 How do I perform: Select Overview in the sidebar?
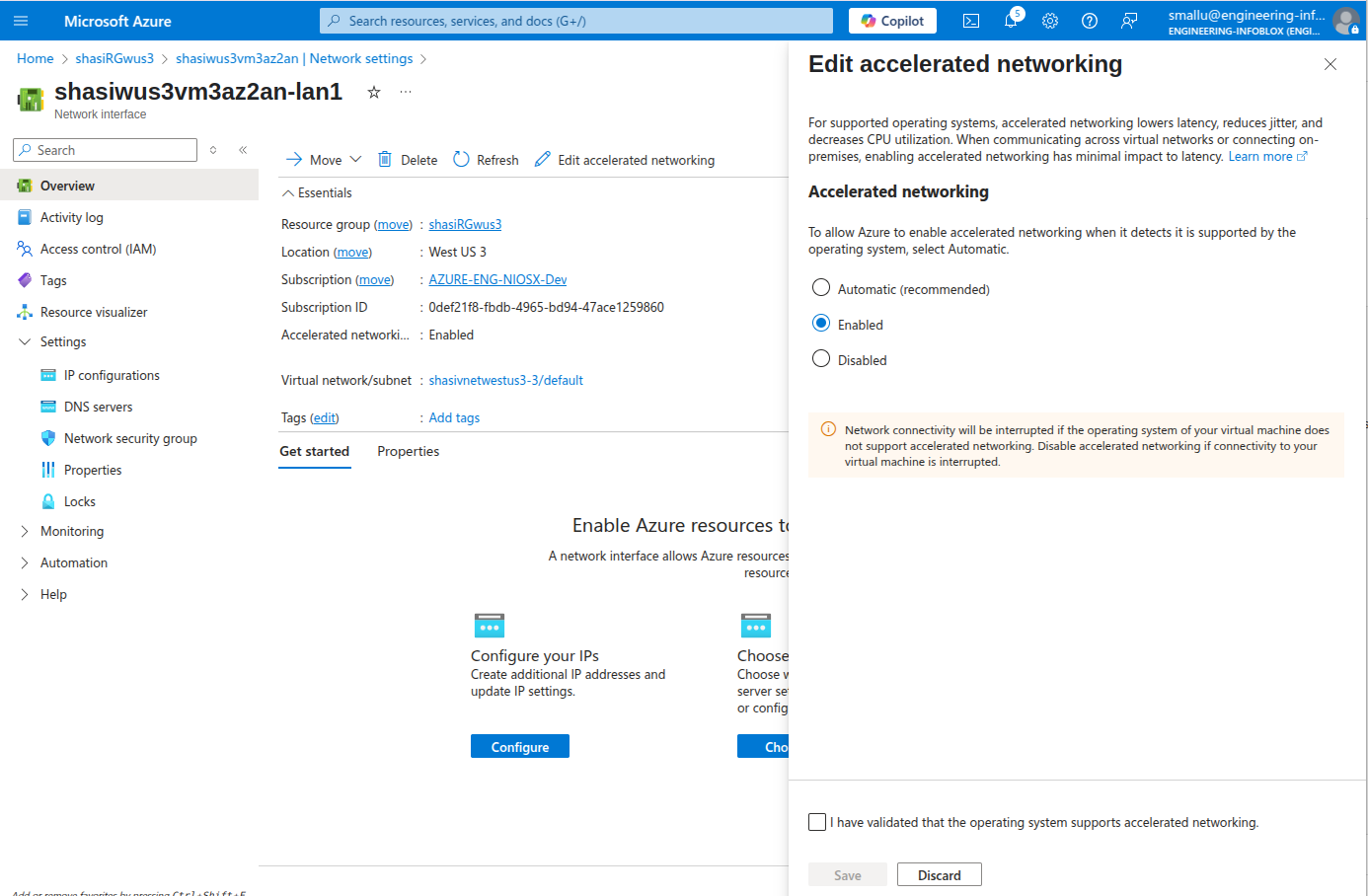tap(129, 186)
